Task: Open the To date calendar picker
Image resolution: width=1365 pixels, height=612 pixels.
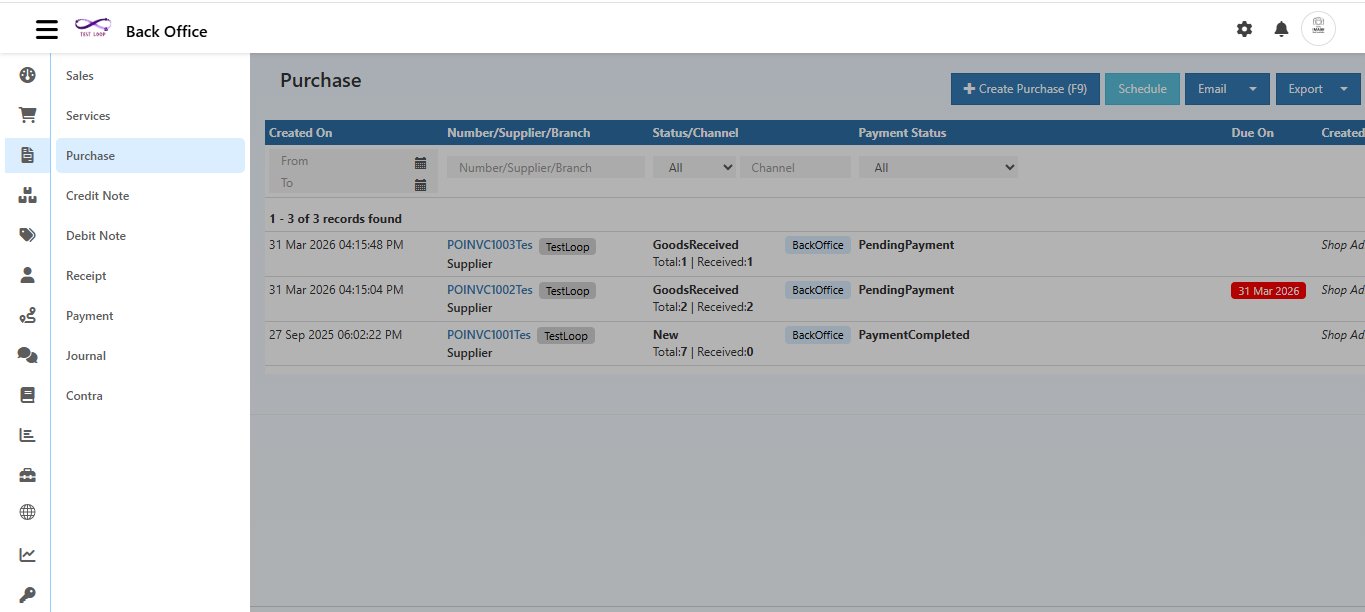Action: click(420, 184)
